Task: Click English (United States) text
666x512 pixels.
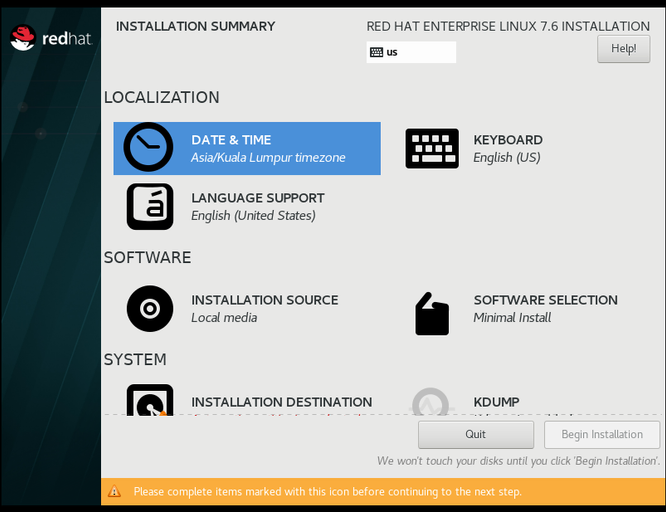Action: [x=253, y=216]
